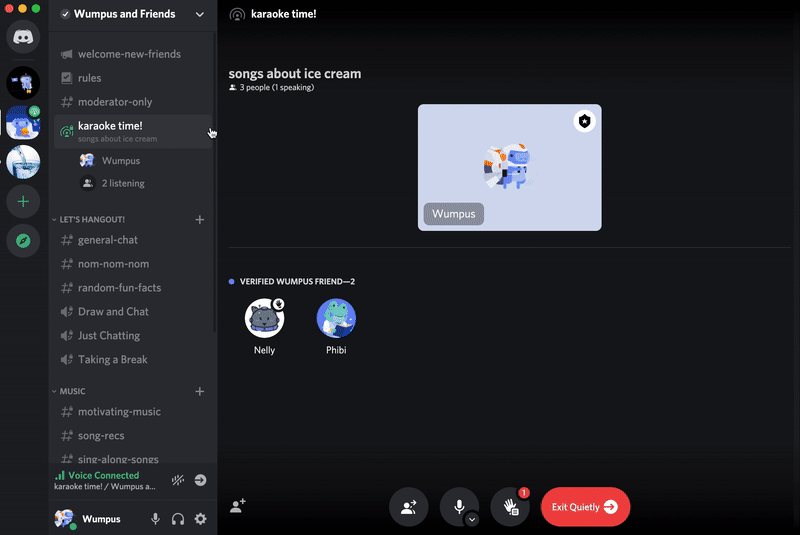The image size is (800, 535).
Task: Select the karaoke time! stage channel
Action: pyautogui.click(x=133, y=132)
